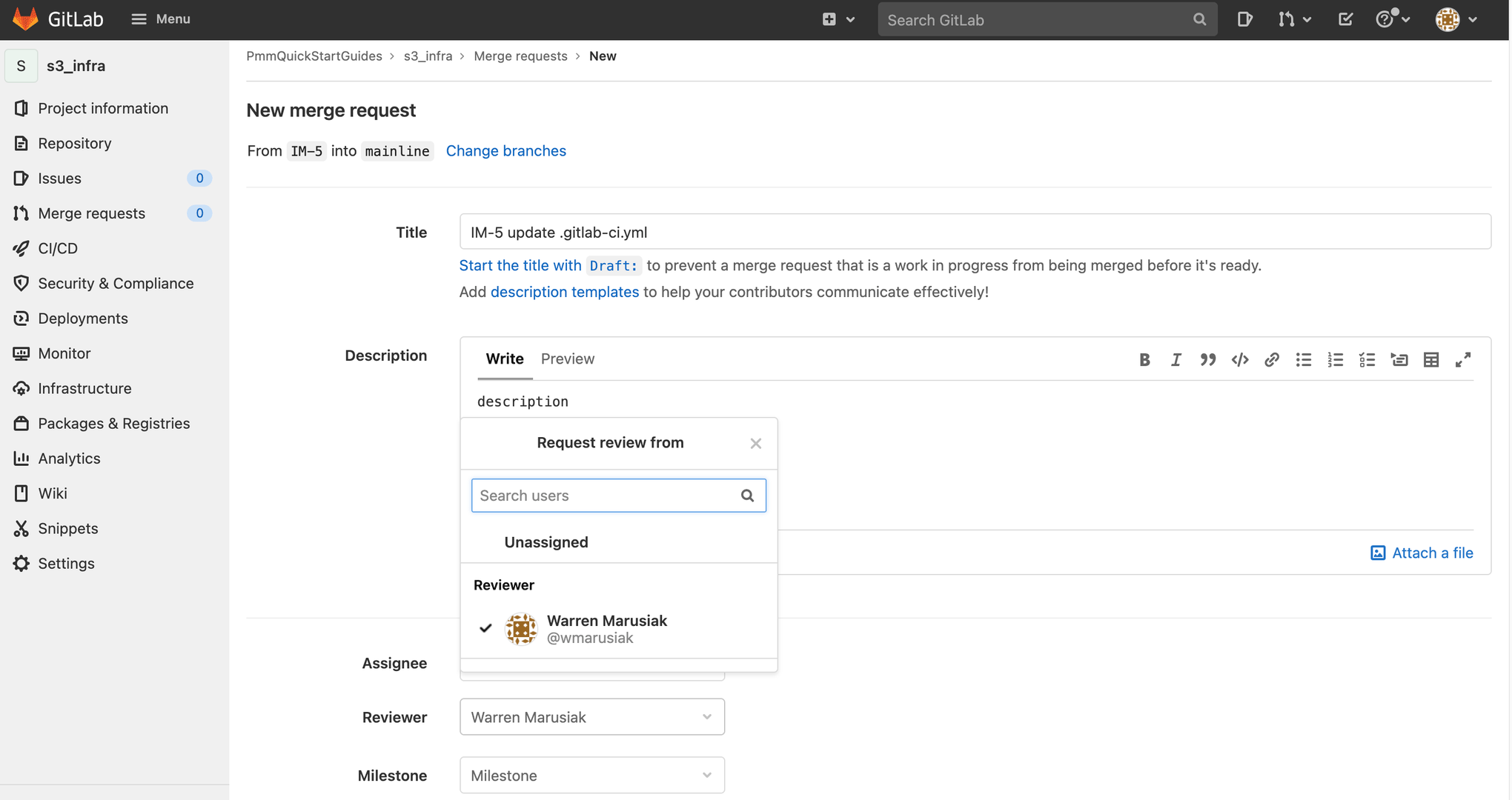Click the fullscreen editor icon
This screenshot has width=1512, height=800.
[1463, 358]
